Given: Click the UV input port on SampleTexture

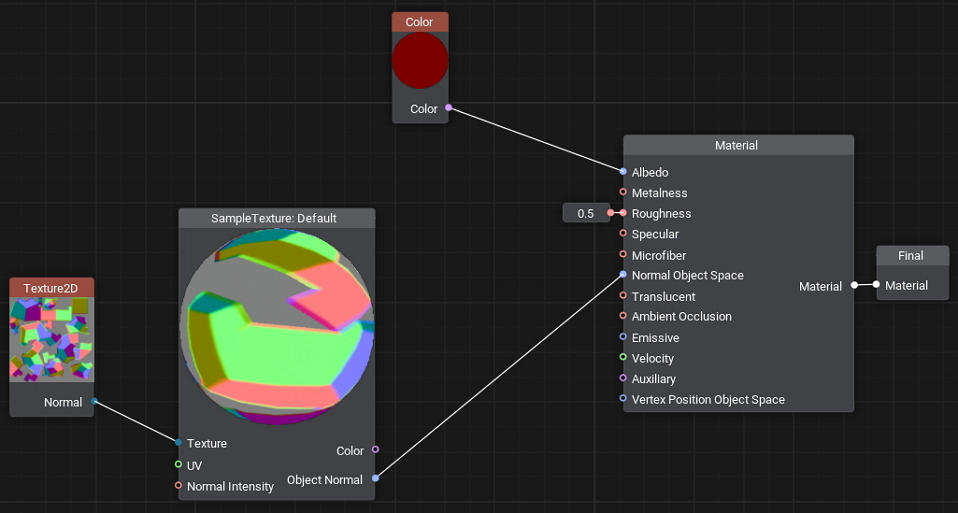Looking at the screenshot, I should click(178, 465).
